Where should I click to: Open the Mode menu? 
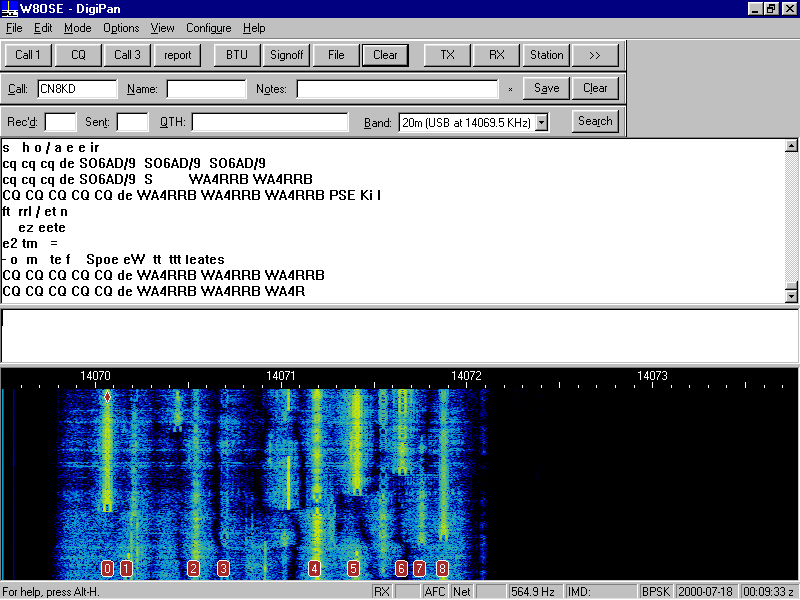pyautogui.click(x=77, y=28)
